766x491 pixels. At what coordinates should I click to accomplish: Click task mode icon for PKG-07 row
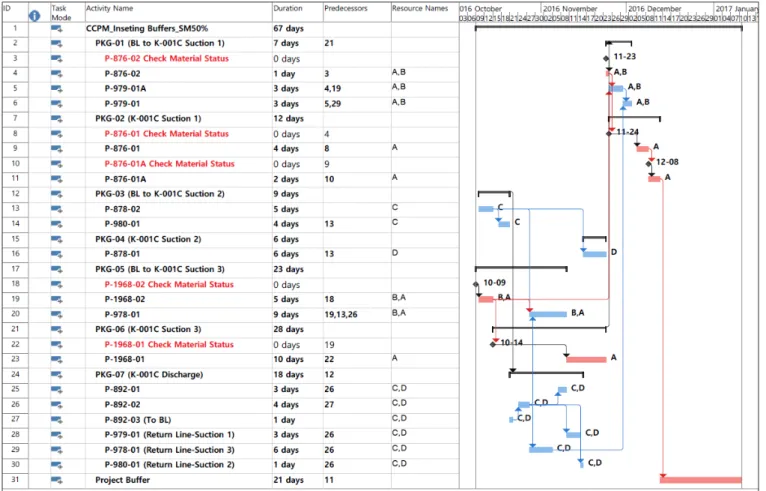pyautogui.click(x=57, y=375)
